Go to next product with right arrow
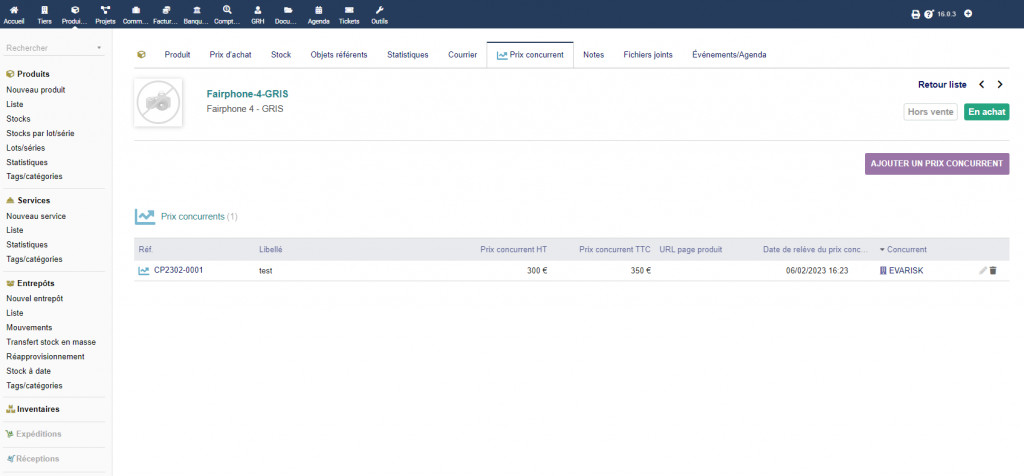The width and height of the screenshot is (1024, 476). pyautogui.click(x=1000, y=85)
